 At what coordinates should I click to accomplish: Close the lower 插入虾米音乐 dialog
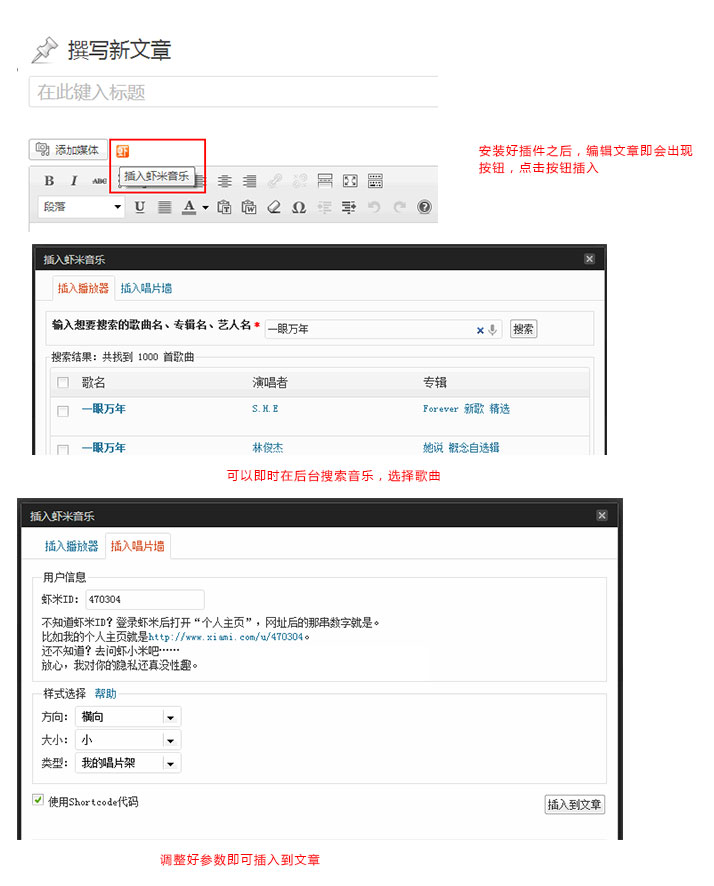point(602,515)
